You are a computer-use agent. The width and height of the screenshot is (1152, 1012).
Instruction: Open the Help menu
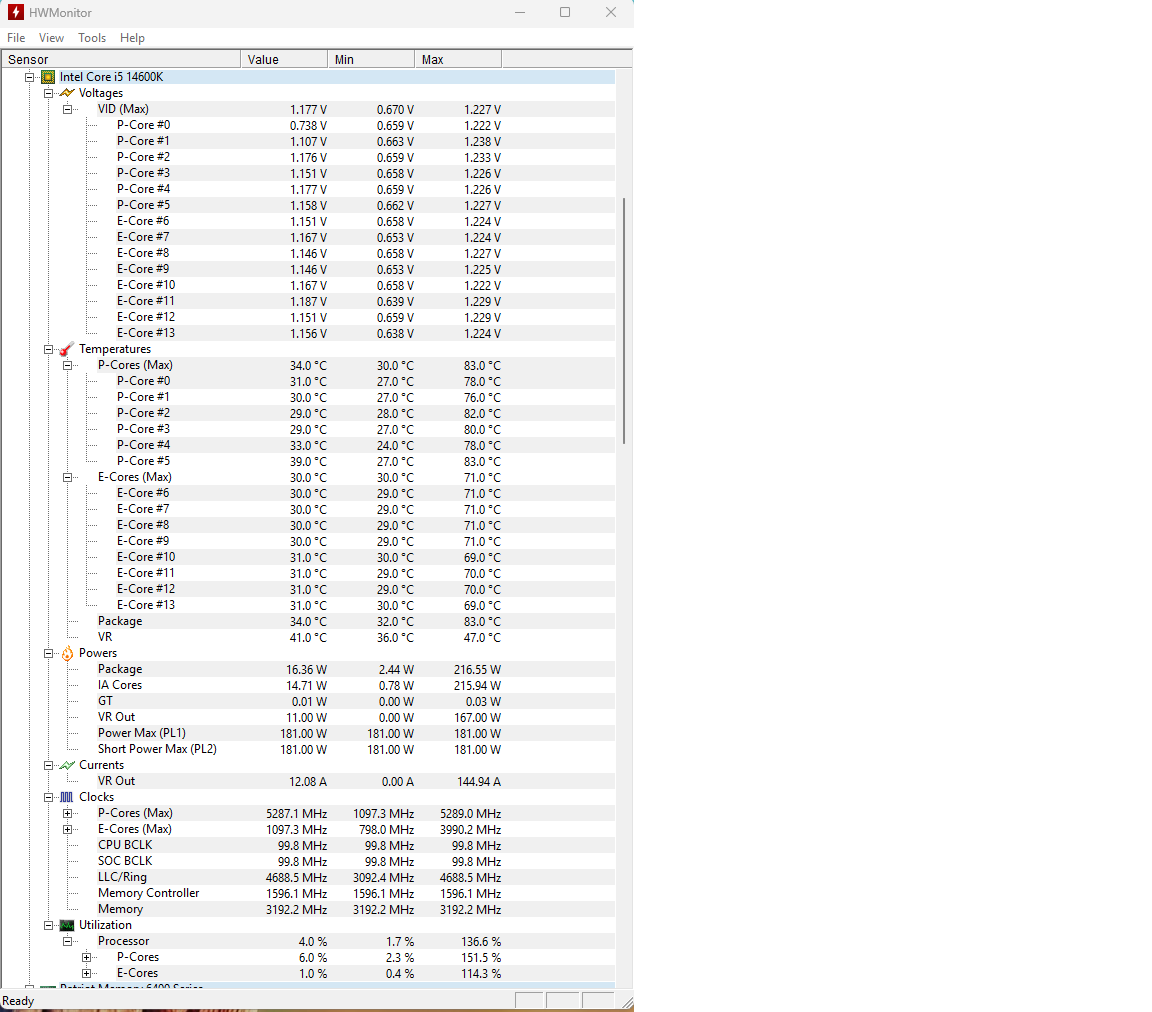[x=132, y=38]
